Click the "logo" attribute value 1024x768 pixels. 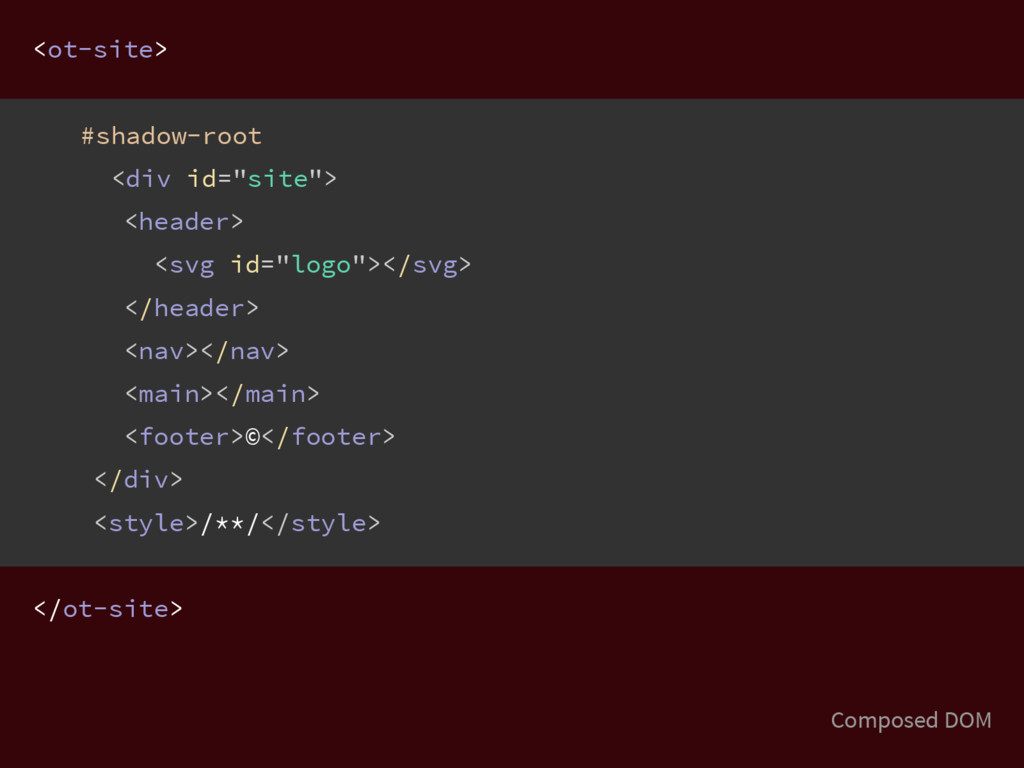[321, 265]
